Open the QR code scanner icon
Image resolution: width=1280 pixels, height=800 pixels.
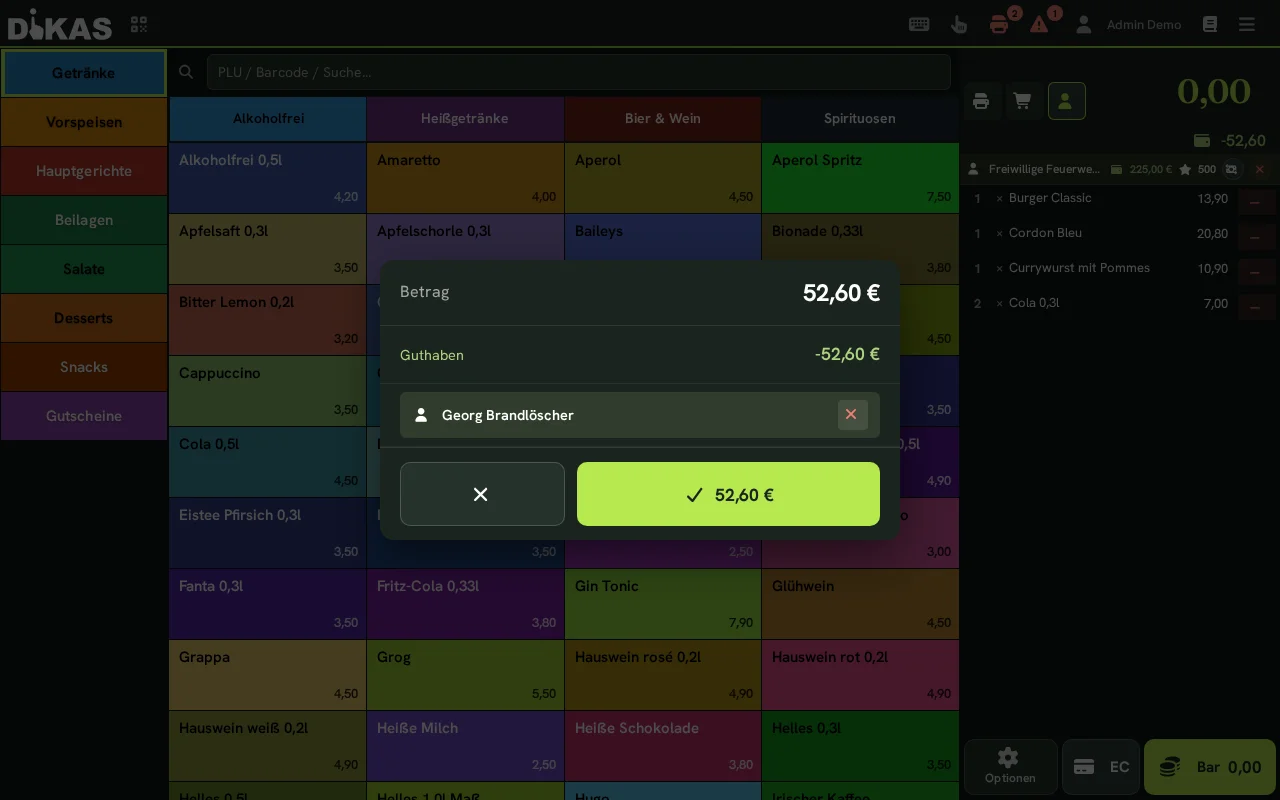coord(139,25)
